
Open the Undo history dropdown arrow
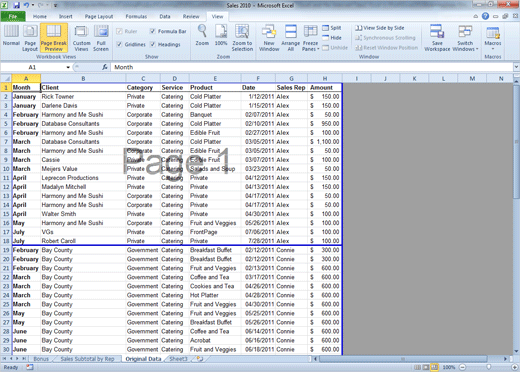(x=33, y=5)
